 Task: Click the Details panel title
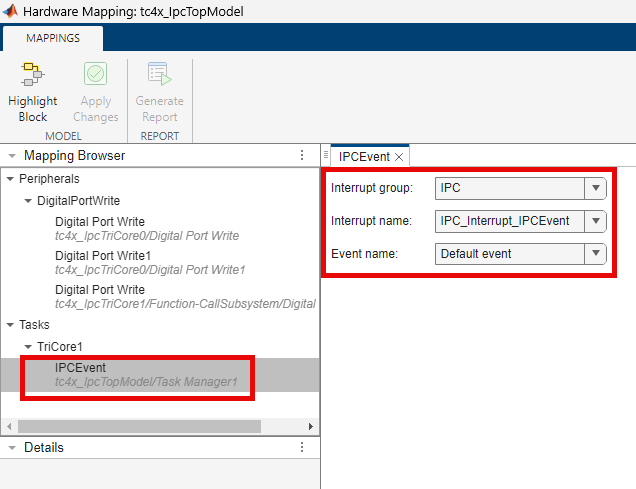click(44, 448)
